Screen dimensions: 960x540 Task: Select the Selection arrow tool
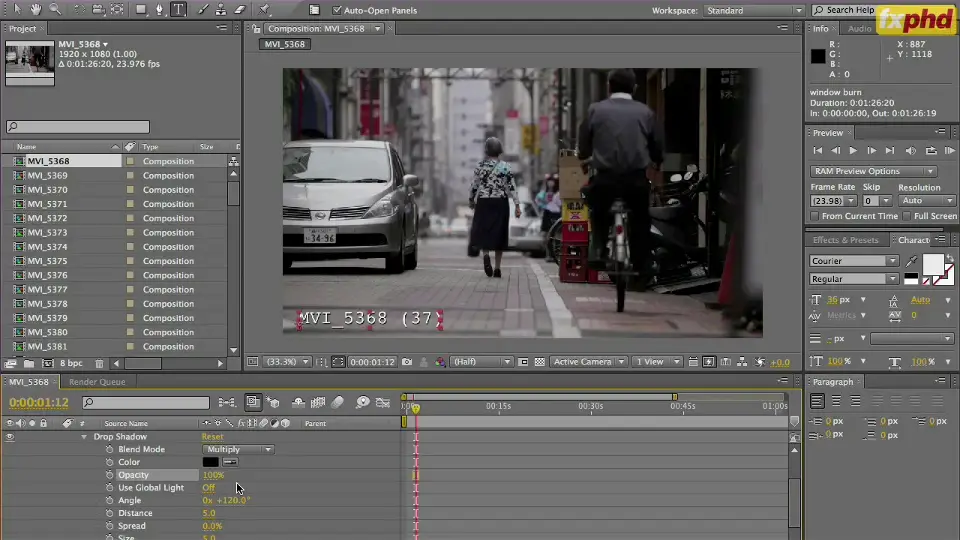pos(17,9)
